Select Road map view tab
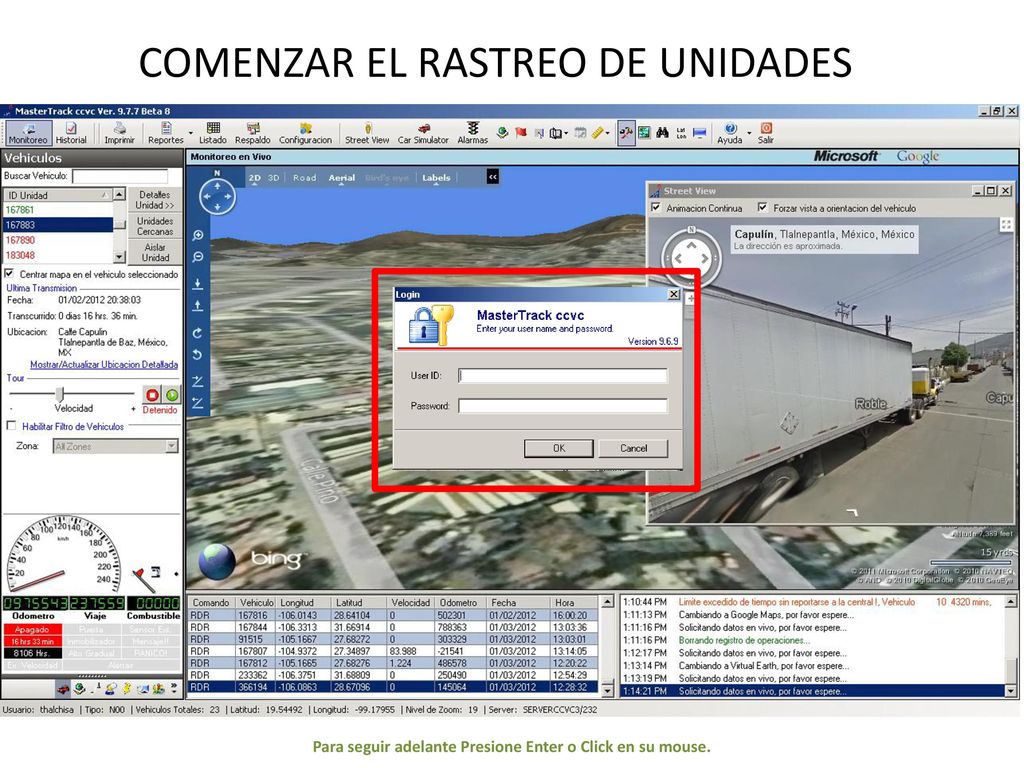This screenshot has width=1024, height=768. (304, 178)
